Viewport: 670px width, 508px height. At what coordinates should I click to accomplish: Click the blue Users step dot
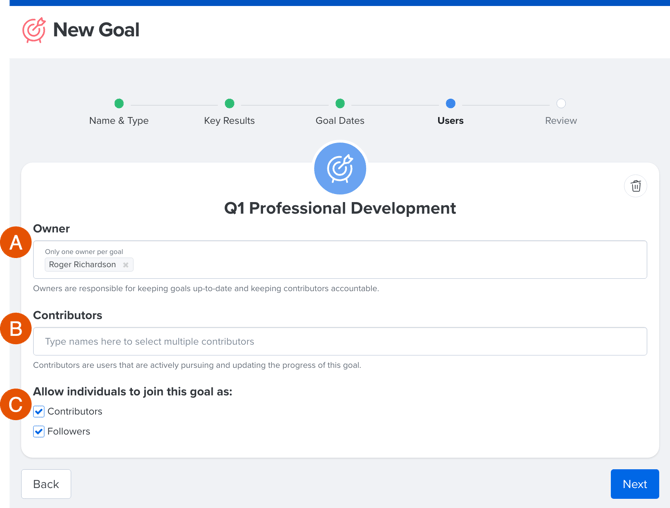(x=450, y=103)
